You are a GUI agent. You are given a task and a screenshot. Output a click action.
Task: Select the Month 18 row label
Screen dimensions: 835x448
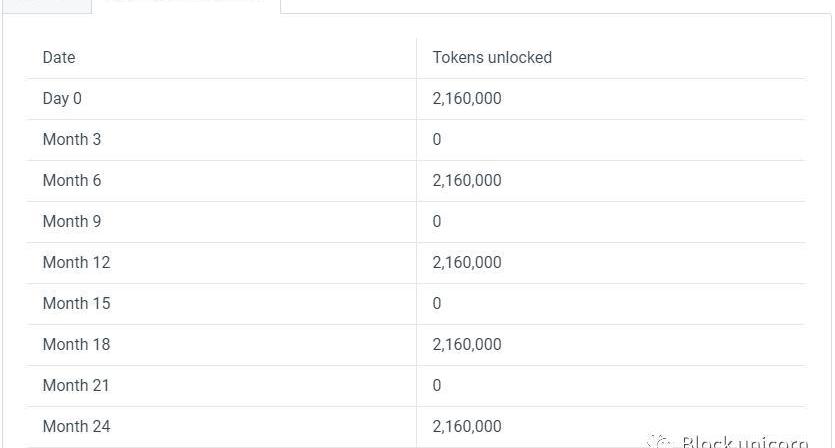[x=76, y=345]
